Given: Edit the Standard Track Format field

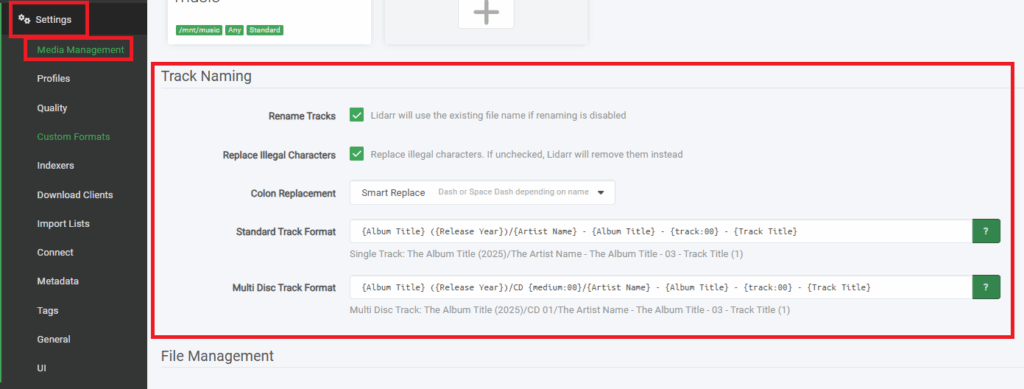Looking at the screenshot, I should [x=661, y=231].
